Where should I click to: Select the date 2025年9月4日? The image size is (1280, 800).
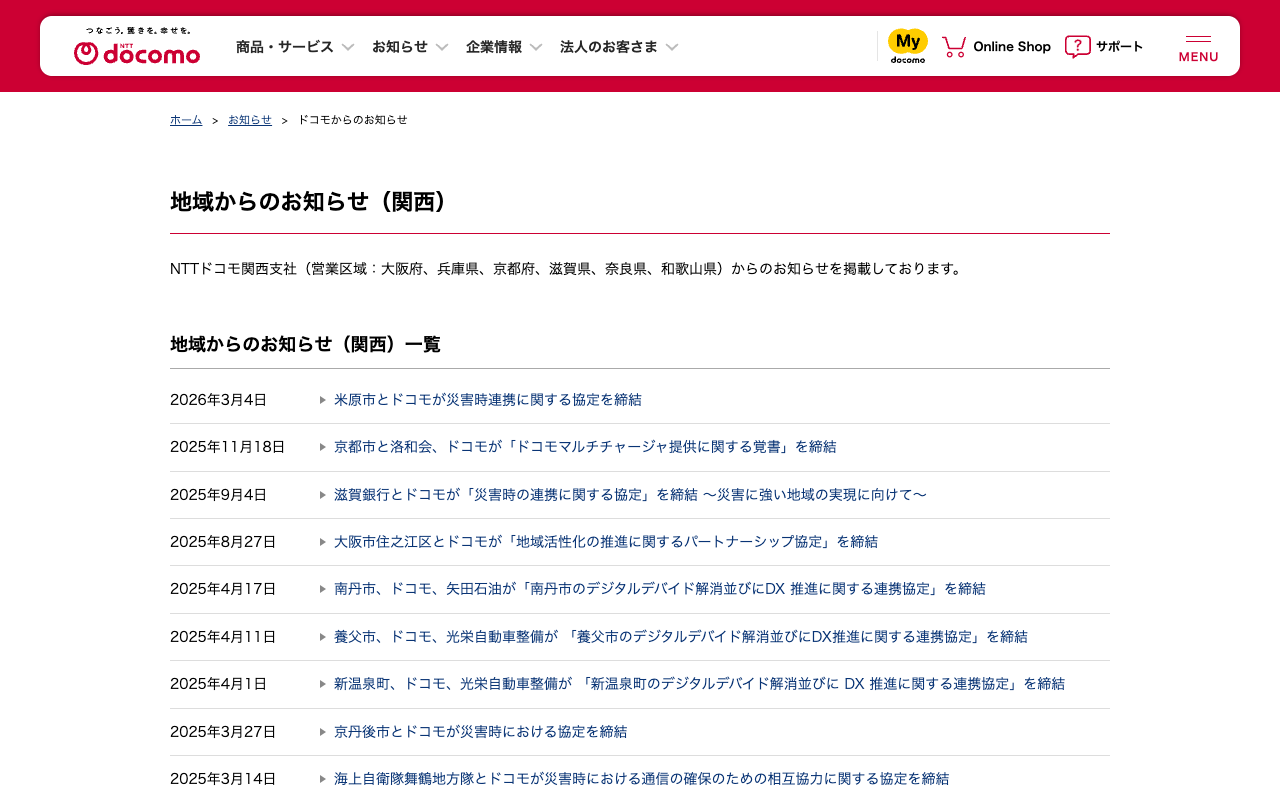(x=219, y=495)
